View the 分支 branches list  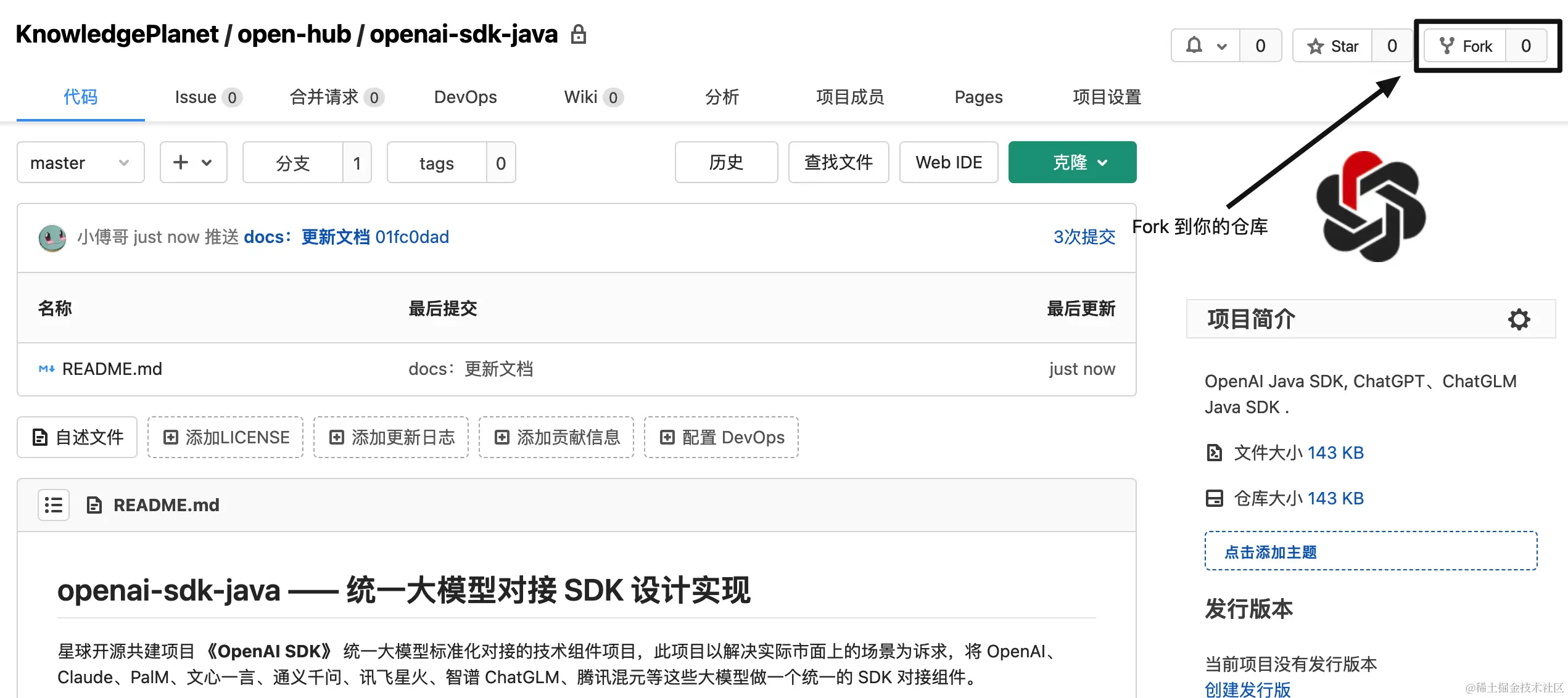tap(292, 162)
